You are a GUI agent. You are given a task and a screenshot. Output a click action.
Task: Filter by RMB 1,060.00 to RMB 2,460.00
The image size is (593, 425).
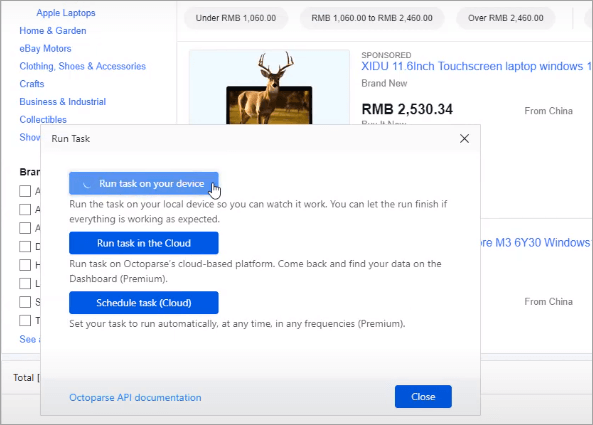pos(372,18)
